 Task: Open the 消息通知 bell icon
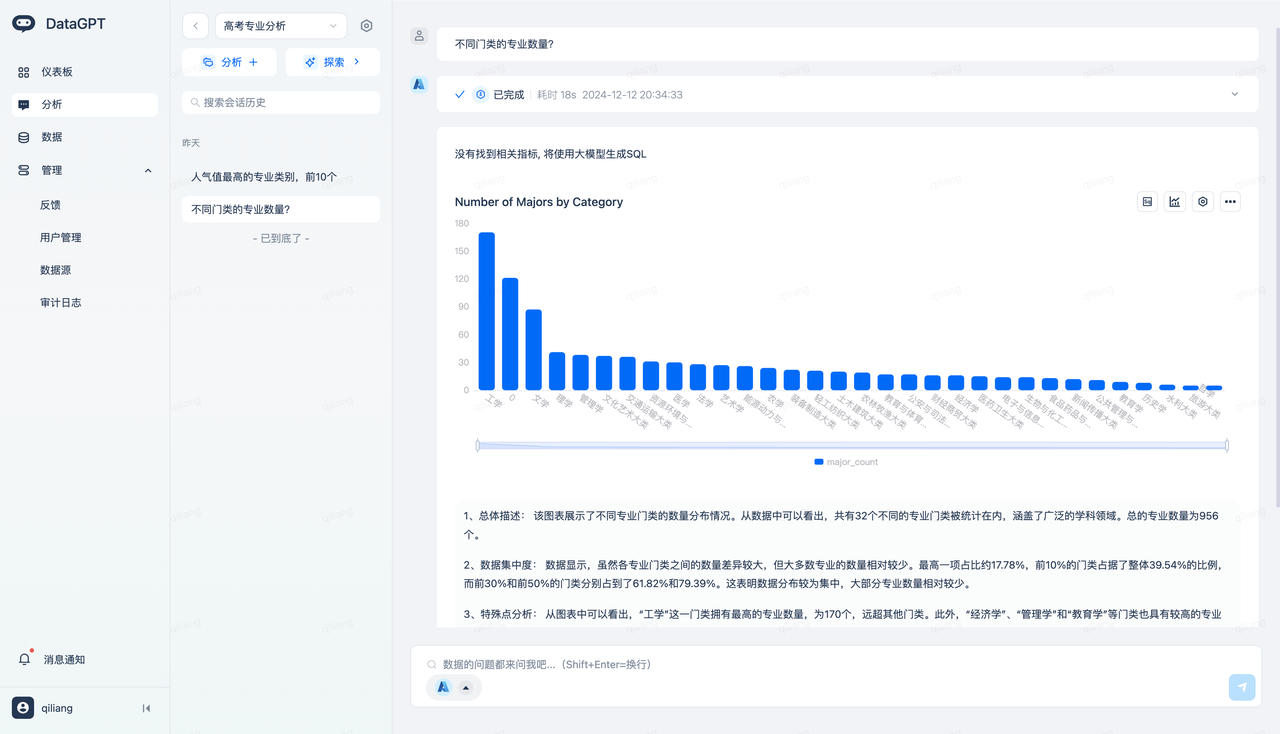(x=25, y=660)
